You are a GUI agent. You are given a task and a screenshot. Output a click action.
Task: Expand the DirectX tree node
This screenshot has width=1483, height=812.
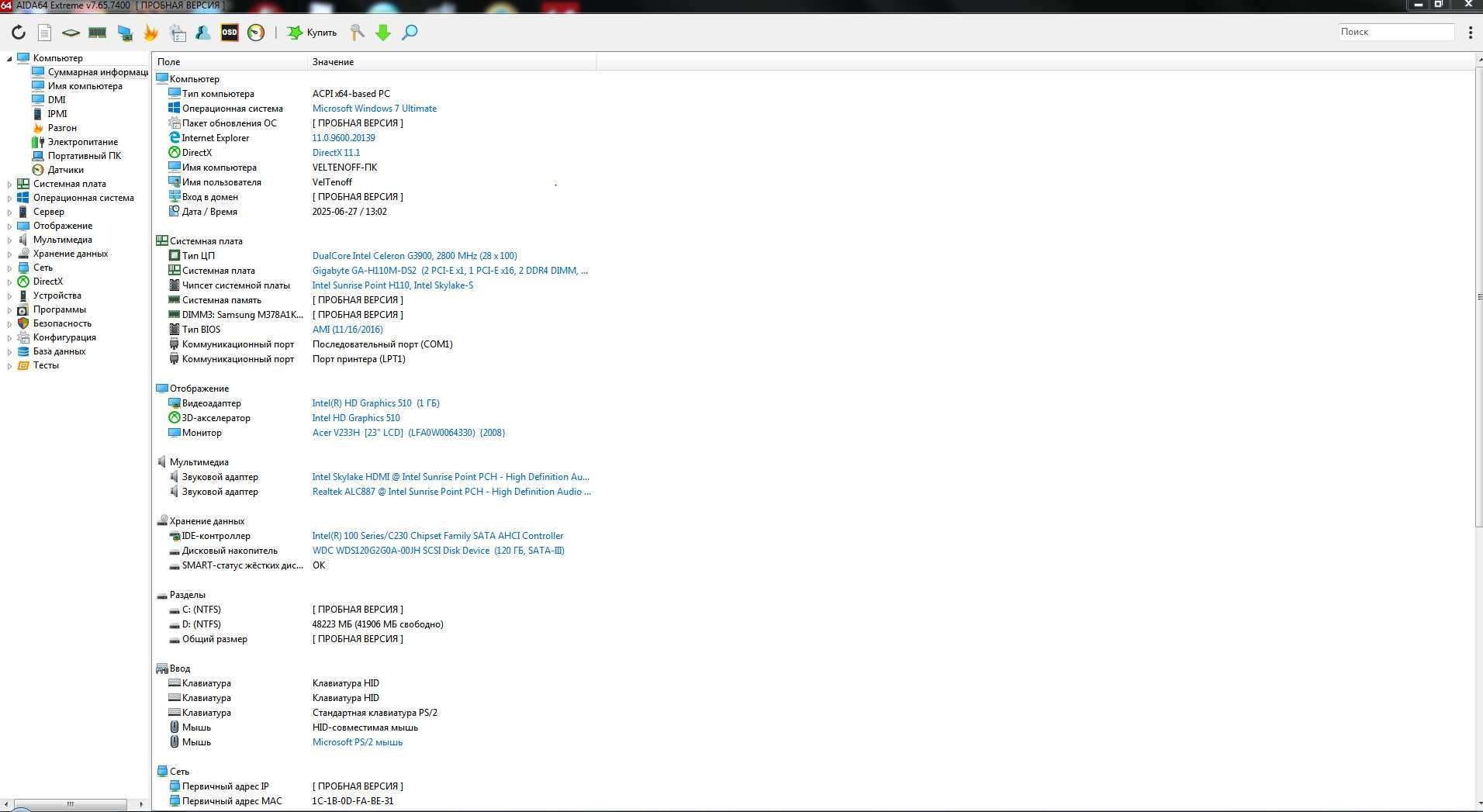coord(9,282)
